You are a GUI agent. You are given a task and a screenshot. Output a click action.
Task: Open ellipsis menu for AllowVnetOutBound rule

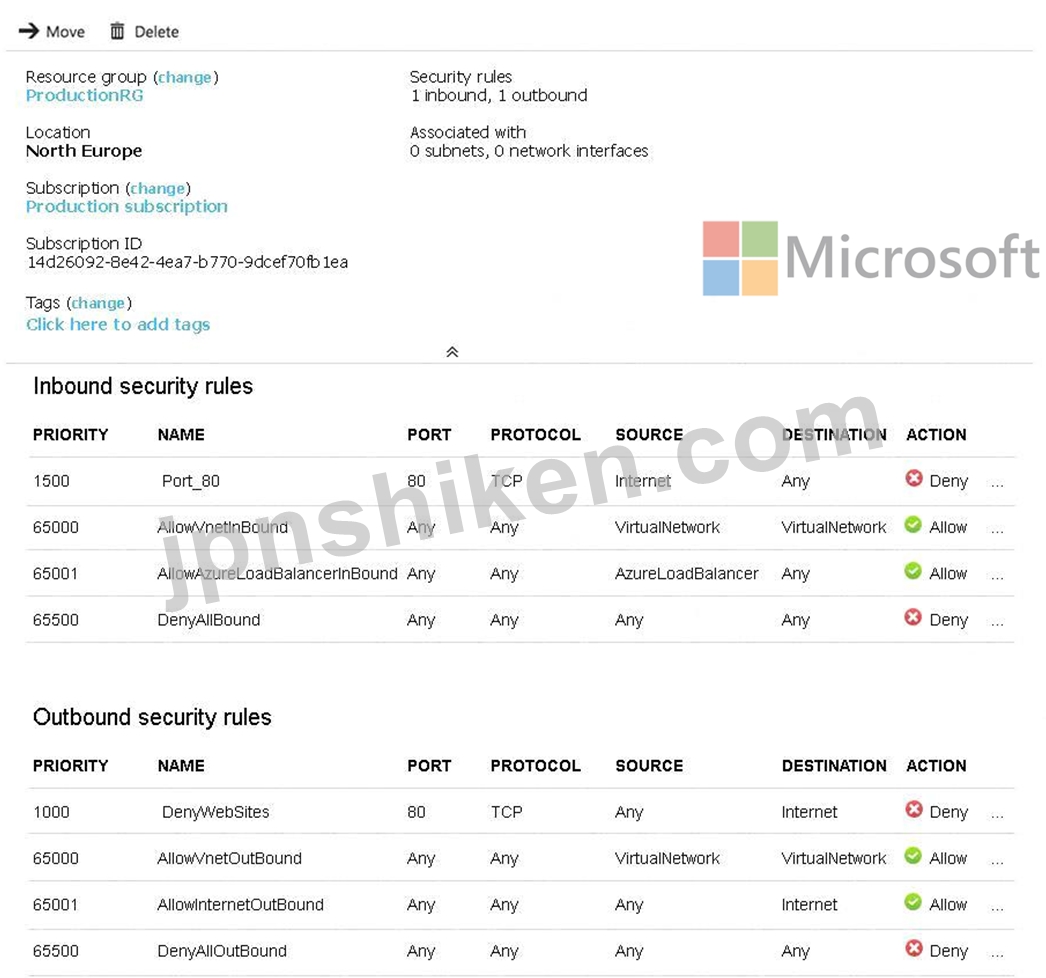996,860
